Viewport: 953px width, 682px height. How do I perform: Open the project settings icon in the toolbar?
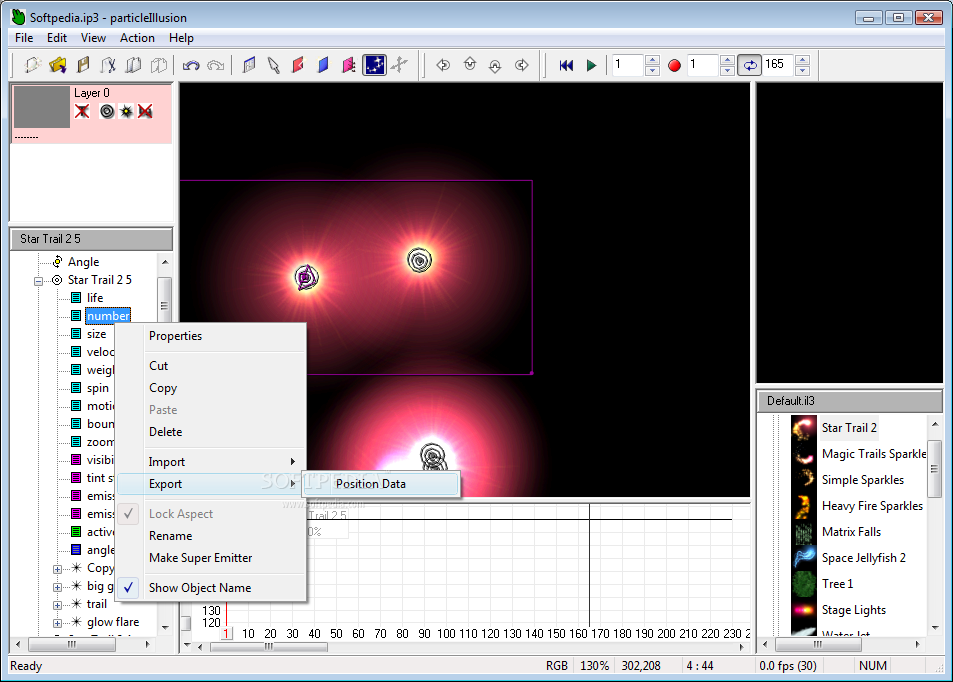click(249, 64)
